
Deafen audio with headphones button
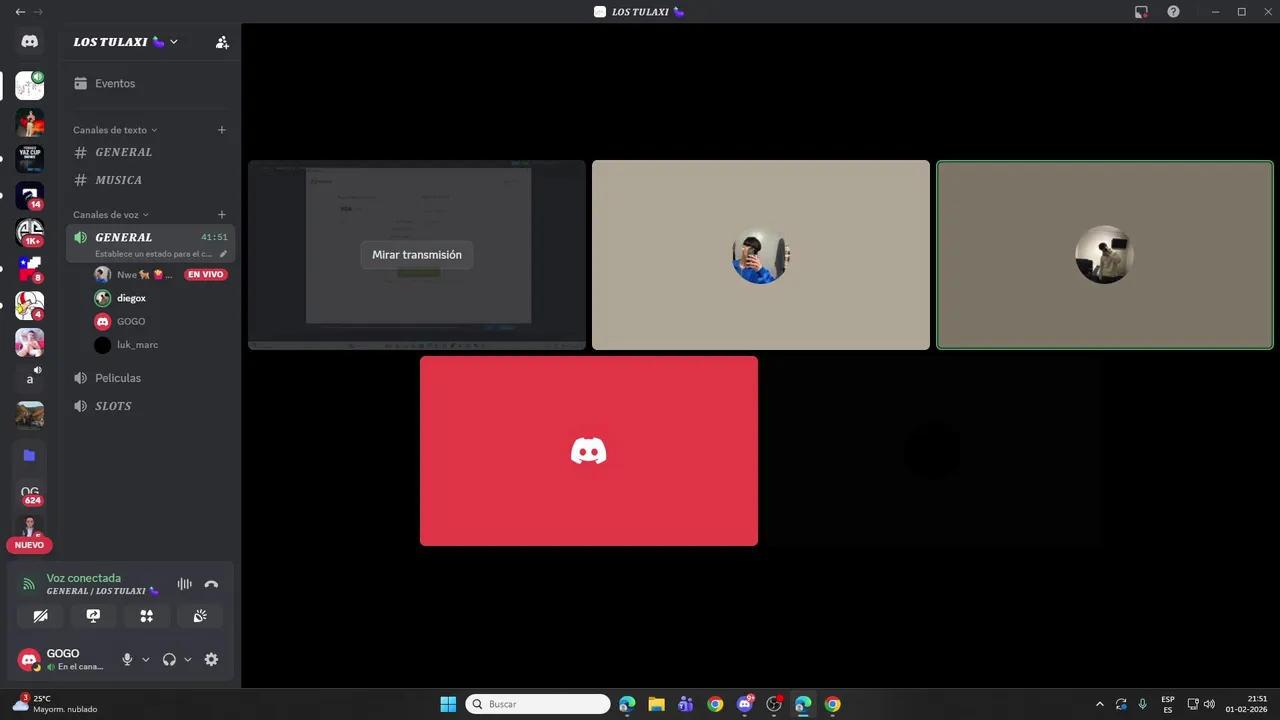pos(169,659)
